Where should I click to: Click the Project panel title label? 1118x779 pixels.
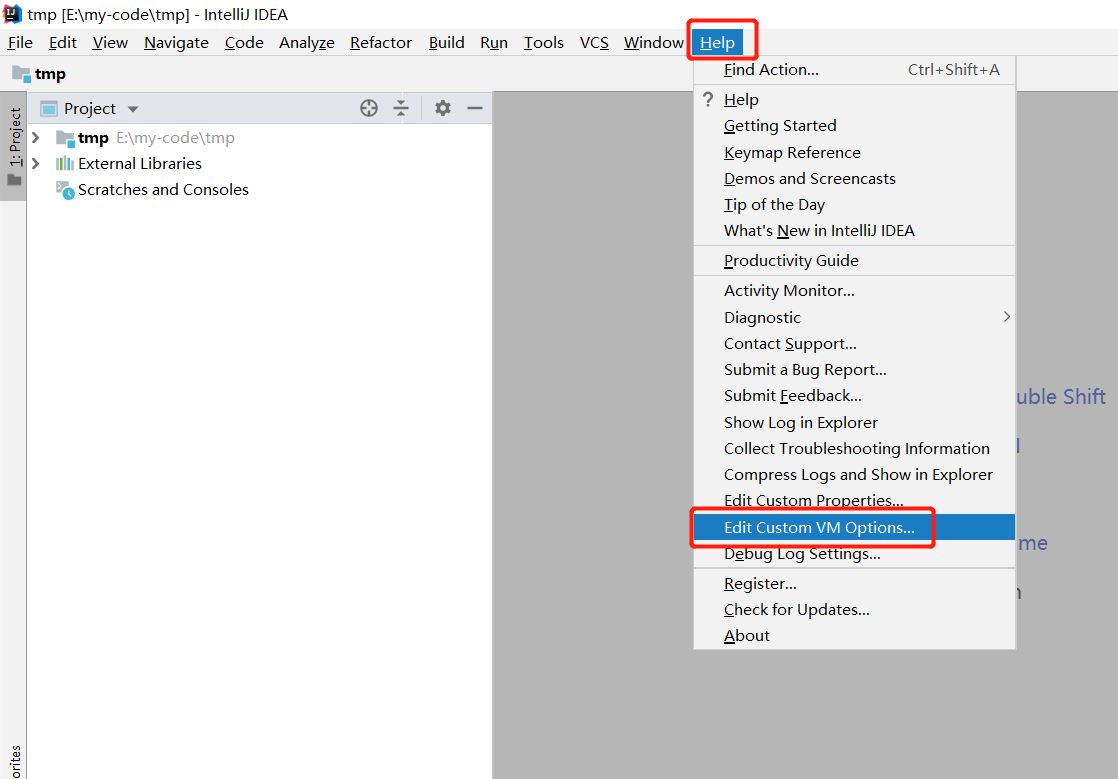coord(90,108)
